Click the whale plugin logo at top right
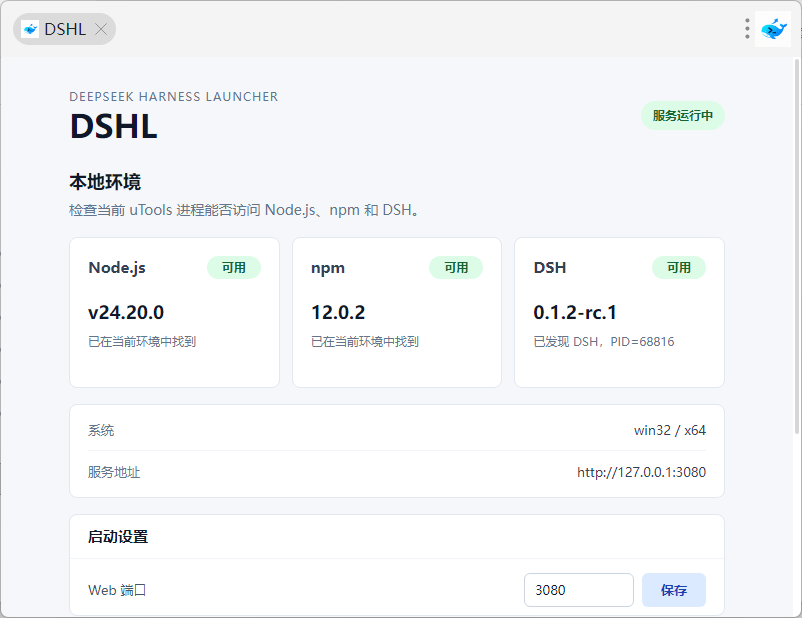Viewport: 802px width, 618px height. (x=773, y=29)
